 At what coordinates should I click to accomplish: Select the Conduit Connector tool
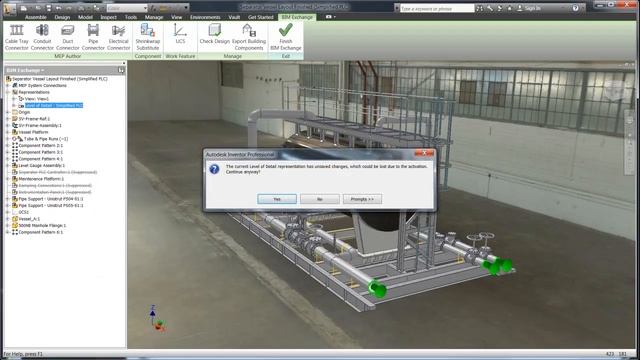[x=42, y=37]
